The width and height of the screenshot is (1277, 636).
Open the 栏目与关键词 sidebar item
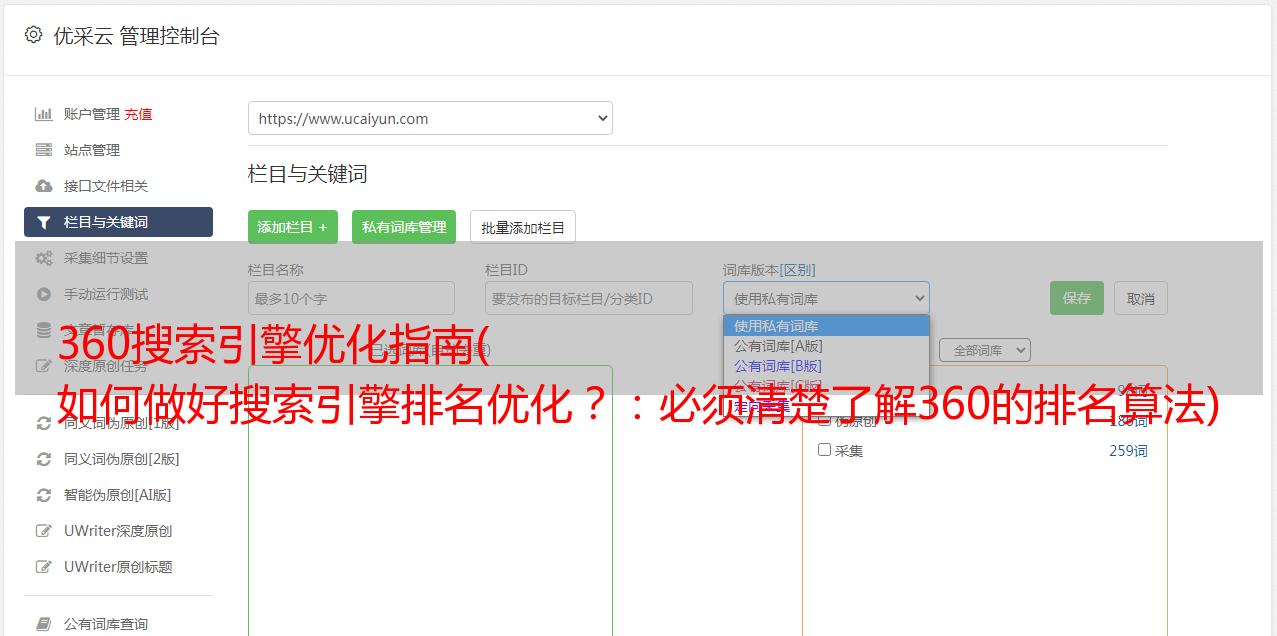point(118,222)
